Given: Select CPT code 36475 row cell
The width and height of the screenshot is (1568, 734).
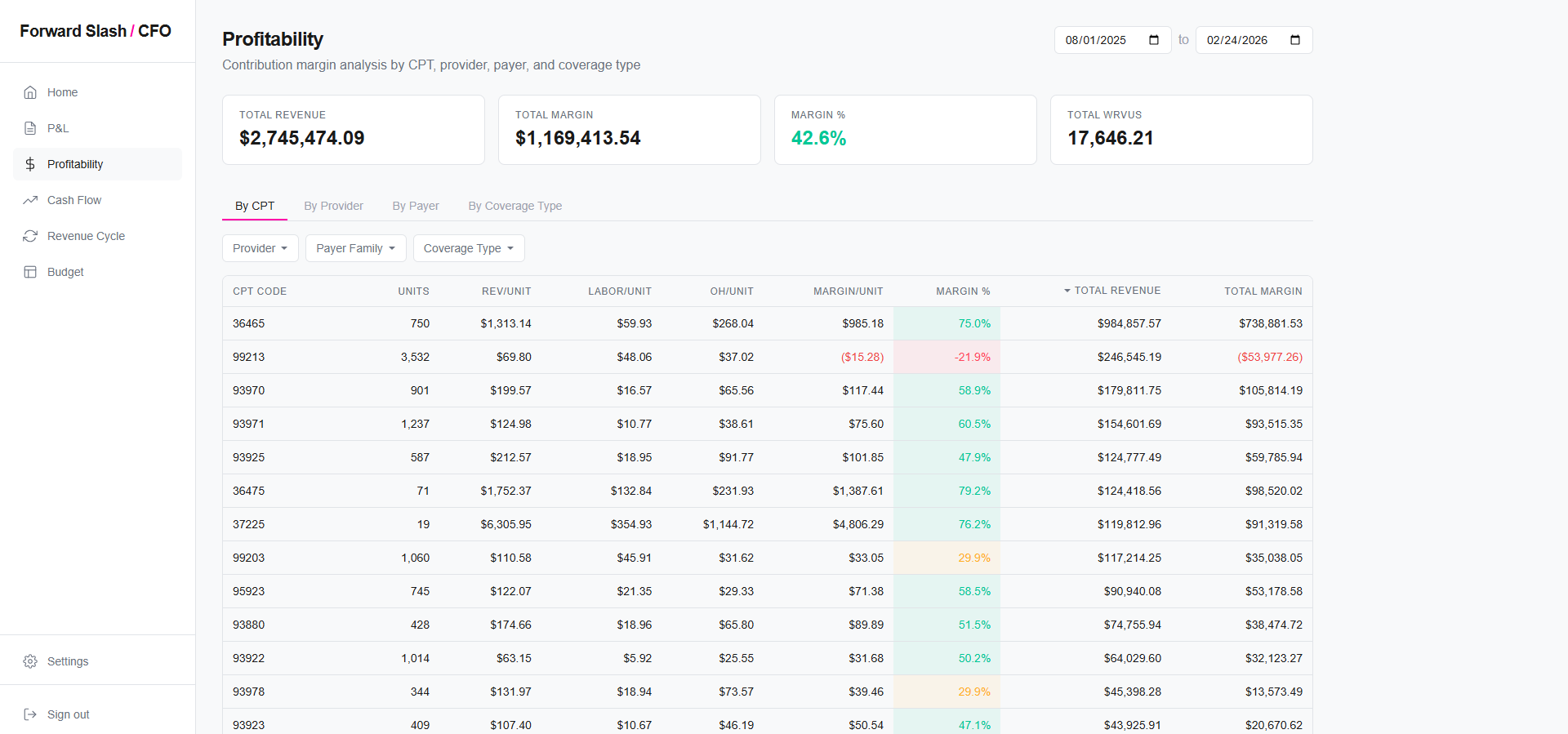Looking at the screenshot, I should 248,491.
